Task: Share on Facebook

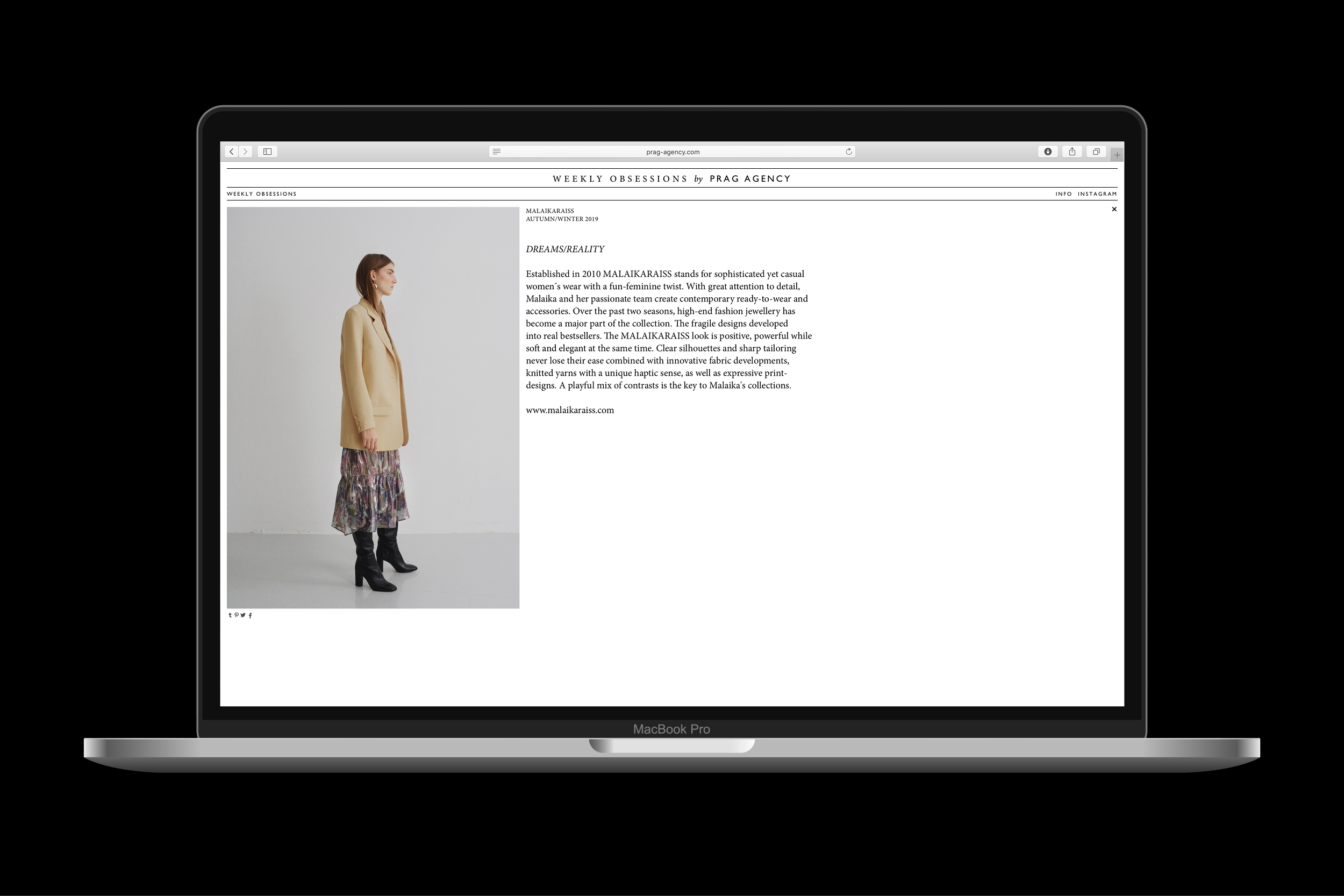Action: tap(251, 615)
